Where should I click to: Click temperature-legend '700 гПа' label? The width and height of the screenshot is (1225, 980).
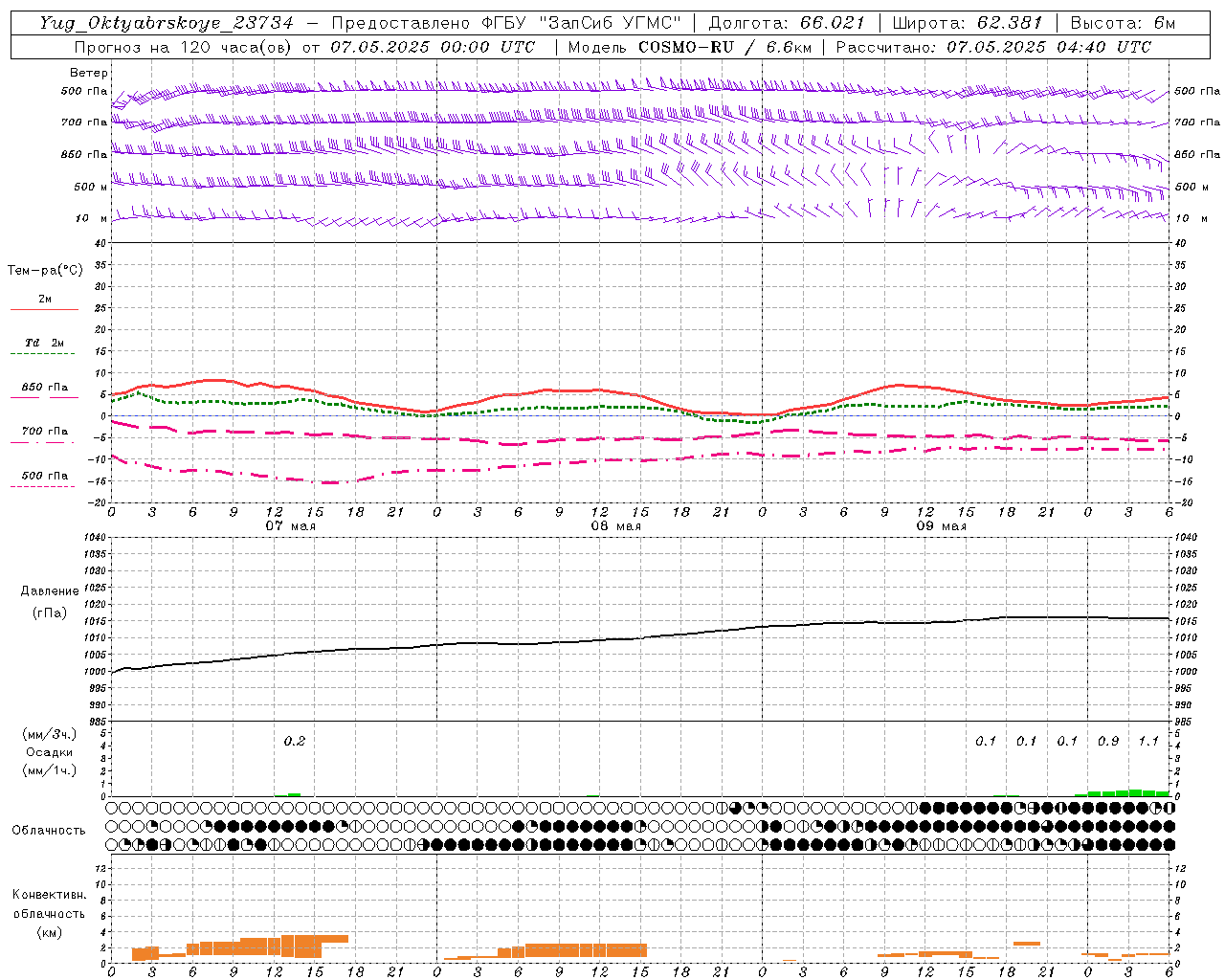point(45,432)
